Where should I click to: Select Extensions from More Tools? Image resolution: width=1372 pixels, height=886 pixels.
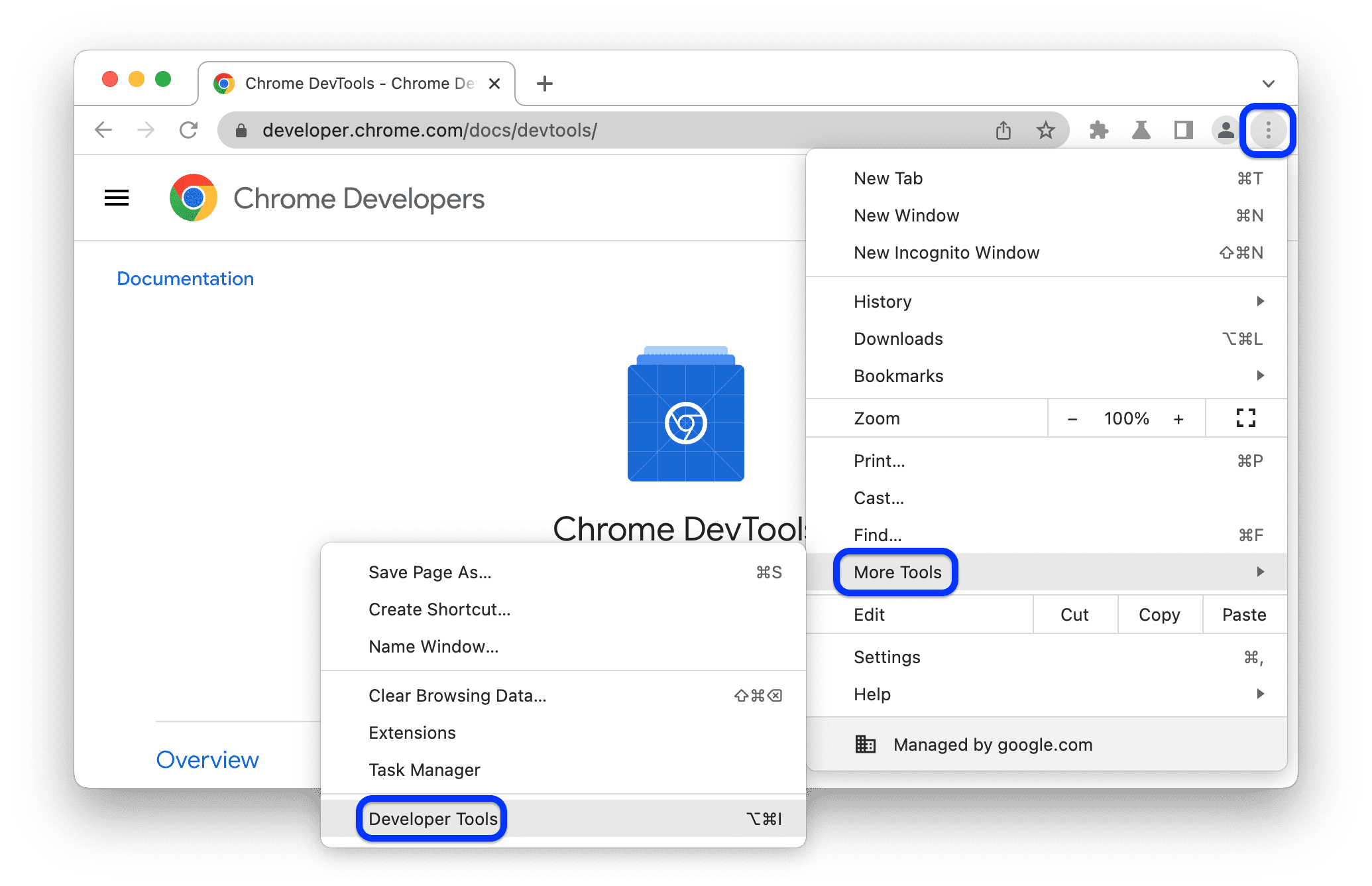pyautogui.click(x=414, y=732)
